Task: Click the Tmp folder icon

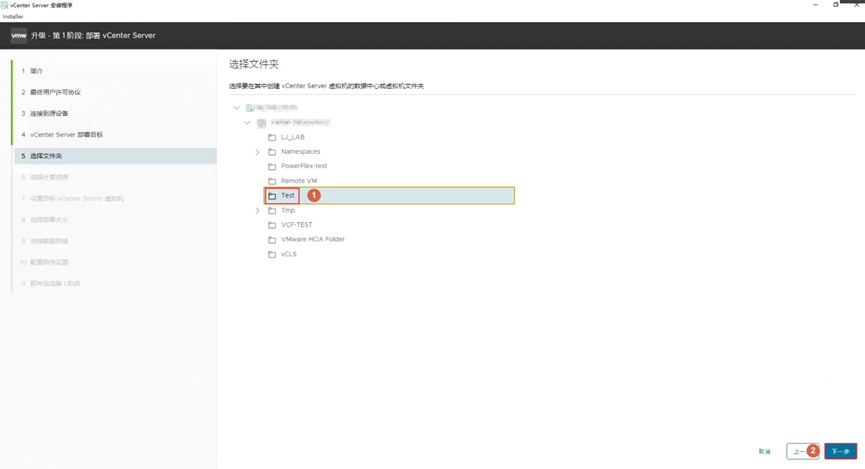Action: click(x=272, y=210)
